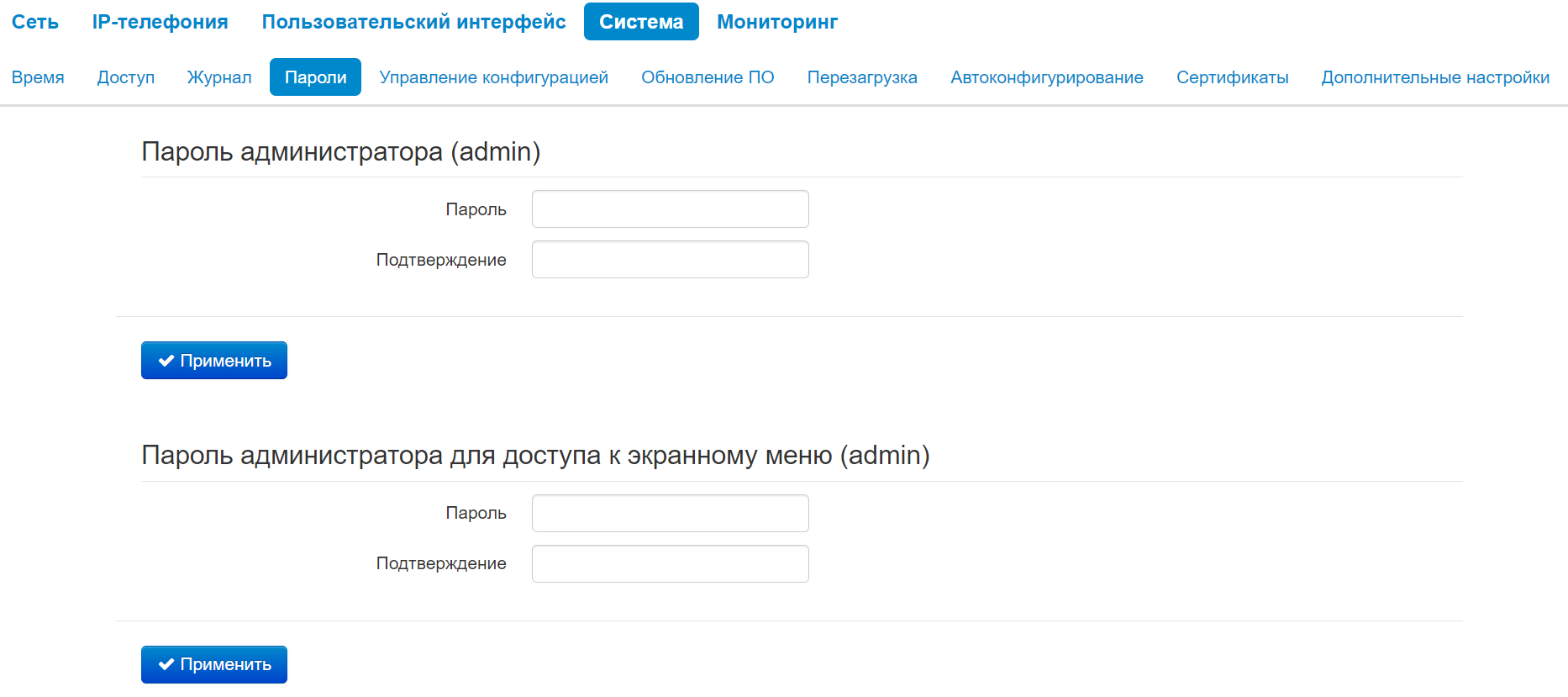Focus the admin Подтверждение field
Viewport: 1568px width, 697px height.
tap(670, 260)
